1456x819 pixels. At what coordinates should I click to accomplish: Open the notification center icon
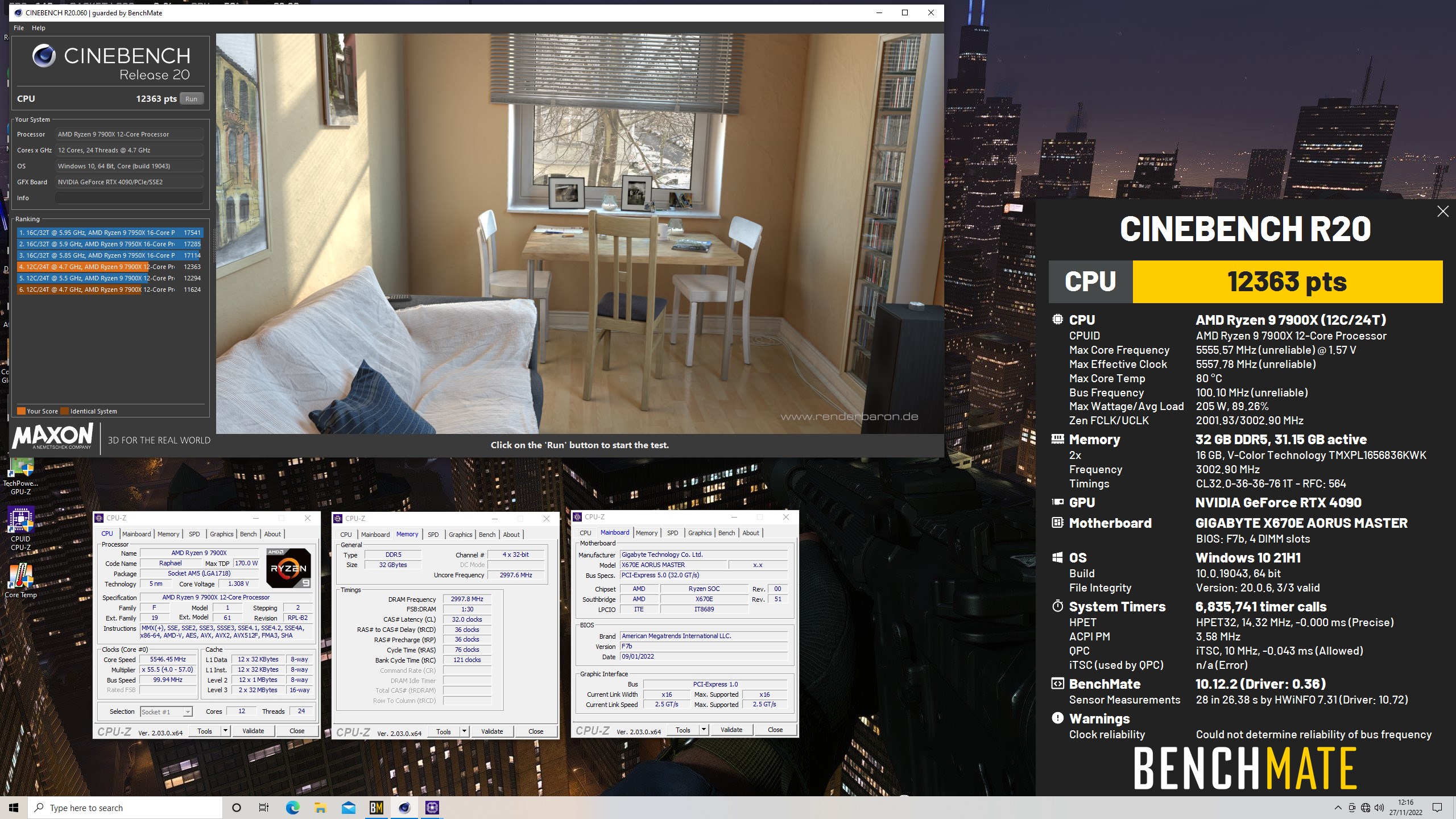coord(1437,808)
